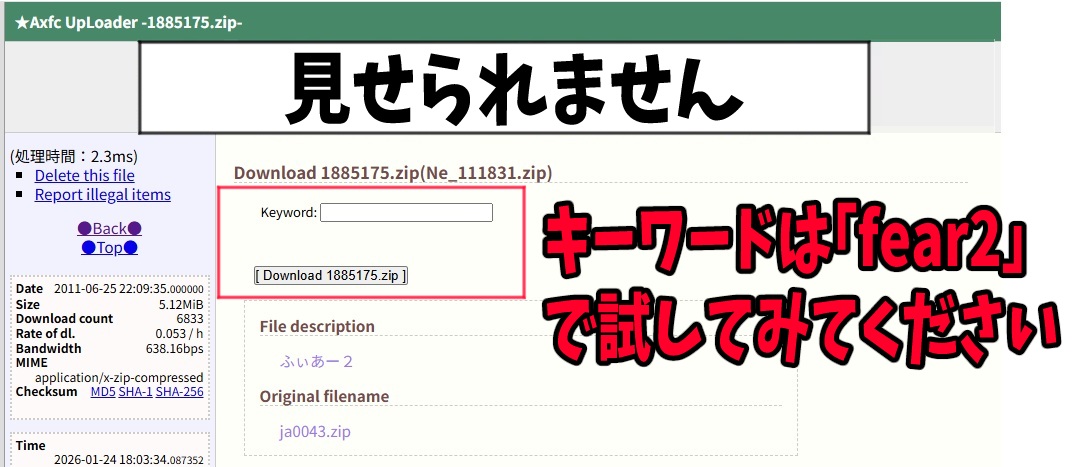Click the ja0043.zip original filename text
Image resolution: width=1080 pixels, height=467 pixels.
coord(315,432)
